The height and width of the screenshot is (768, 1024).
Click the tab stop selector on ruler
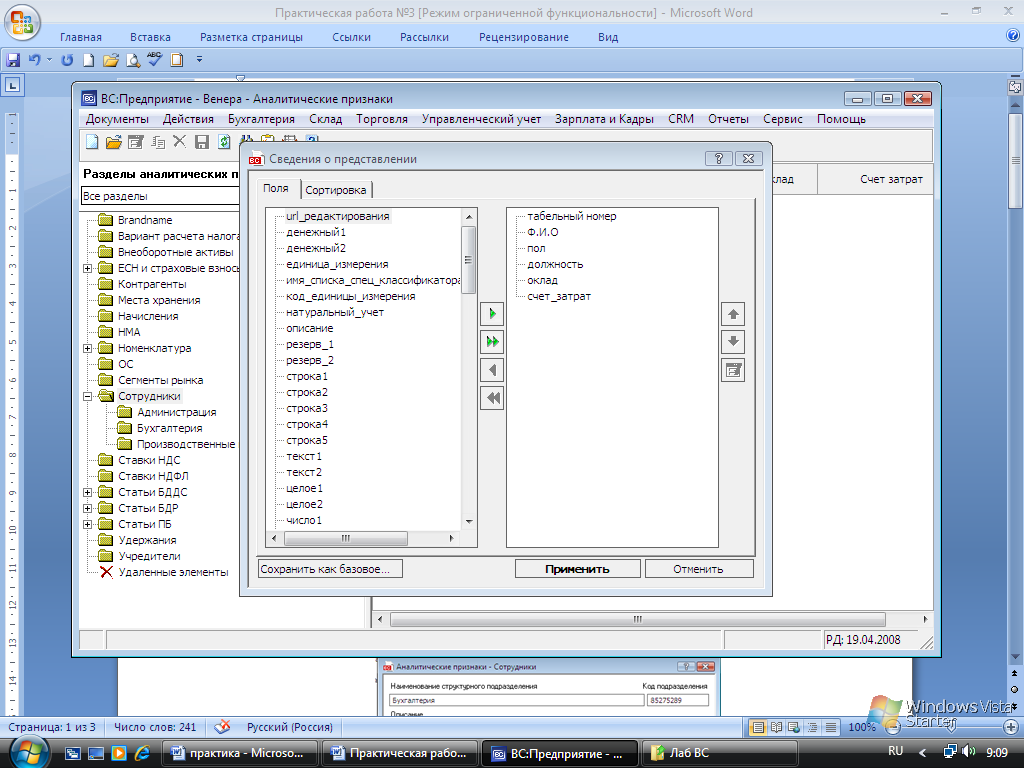click(x=13, y=85)
